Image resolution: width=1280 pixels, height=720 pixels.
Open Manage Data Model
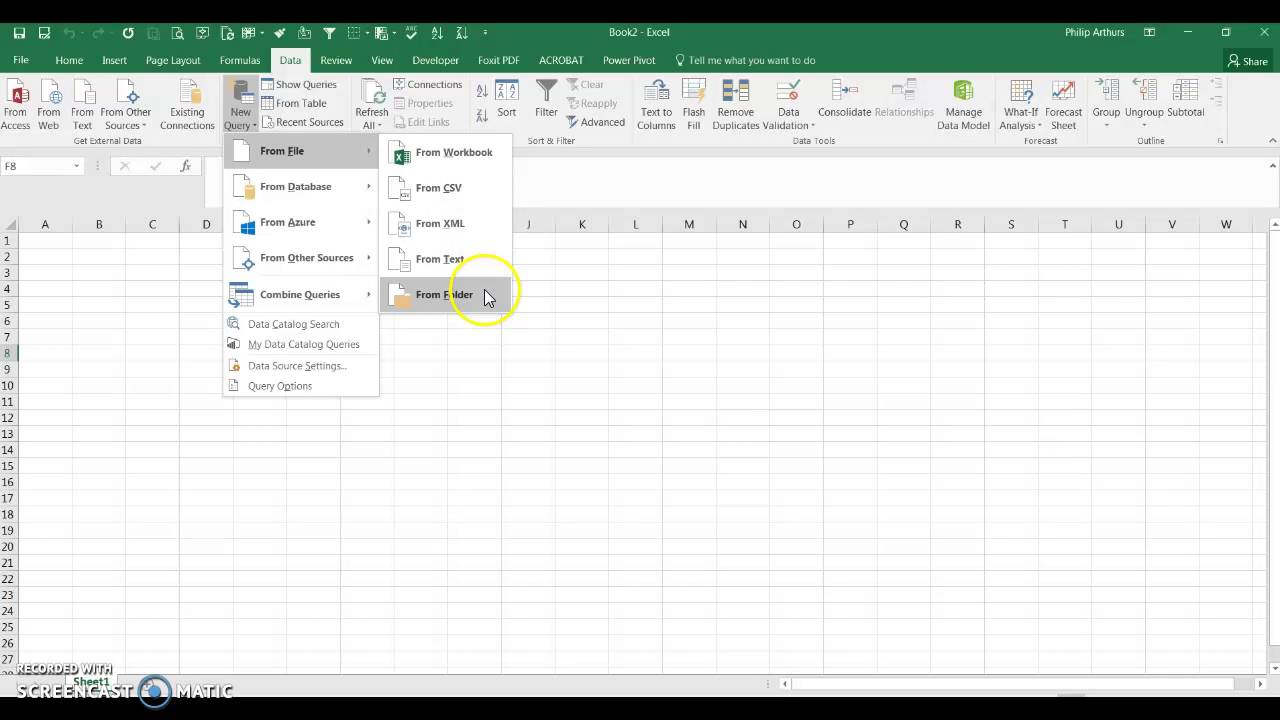click(963, 105)
